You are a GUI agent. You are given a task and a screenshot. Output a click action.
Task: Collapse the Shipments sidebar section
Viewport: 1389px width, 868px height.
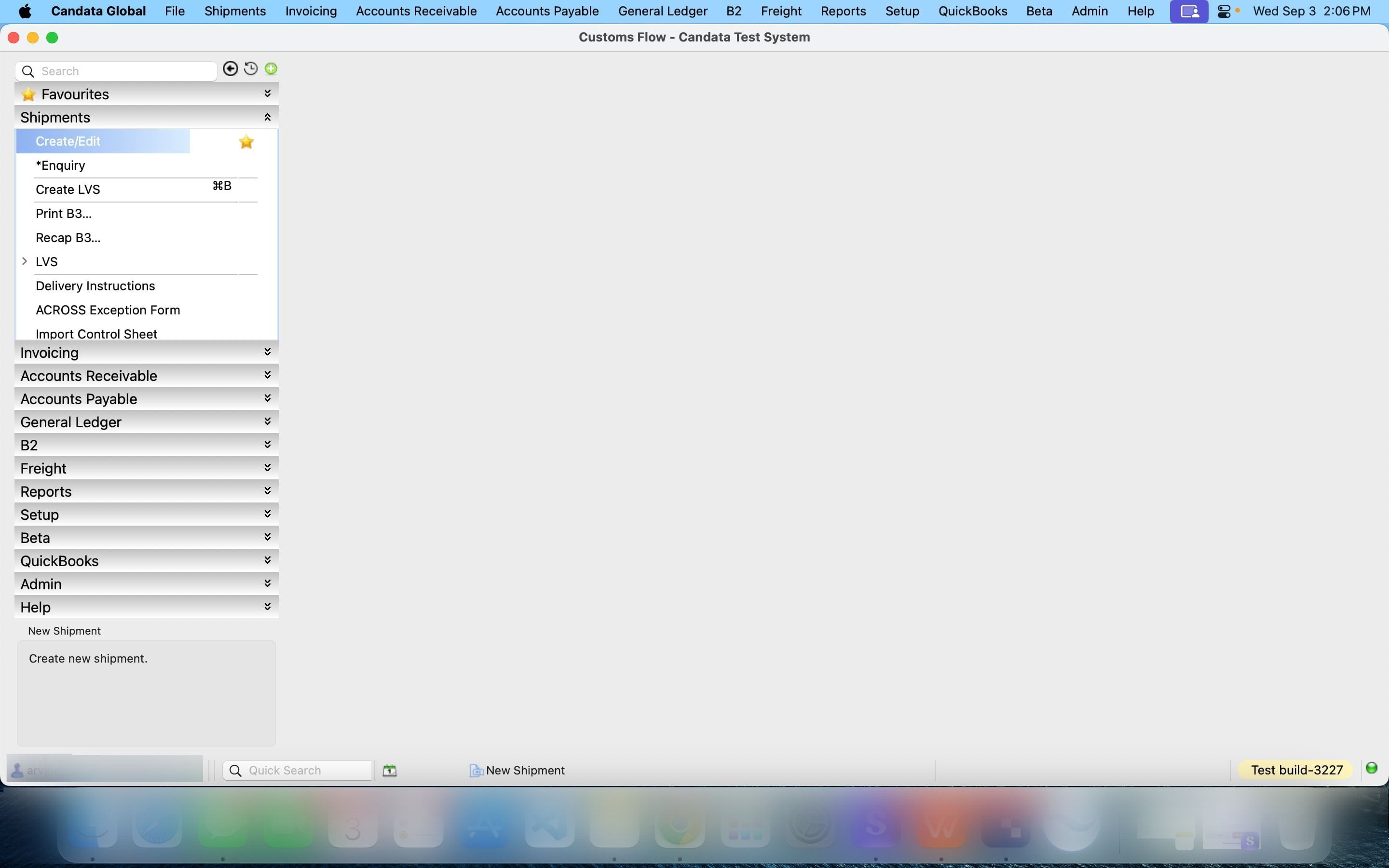(x=268, y=117)
